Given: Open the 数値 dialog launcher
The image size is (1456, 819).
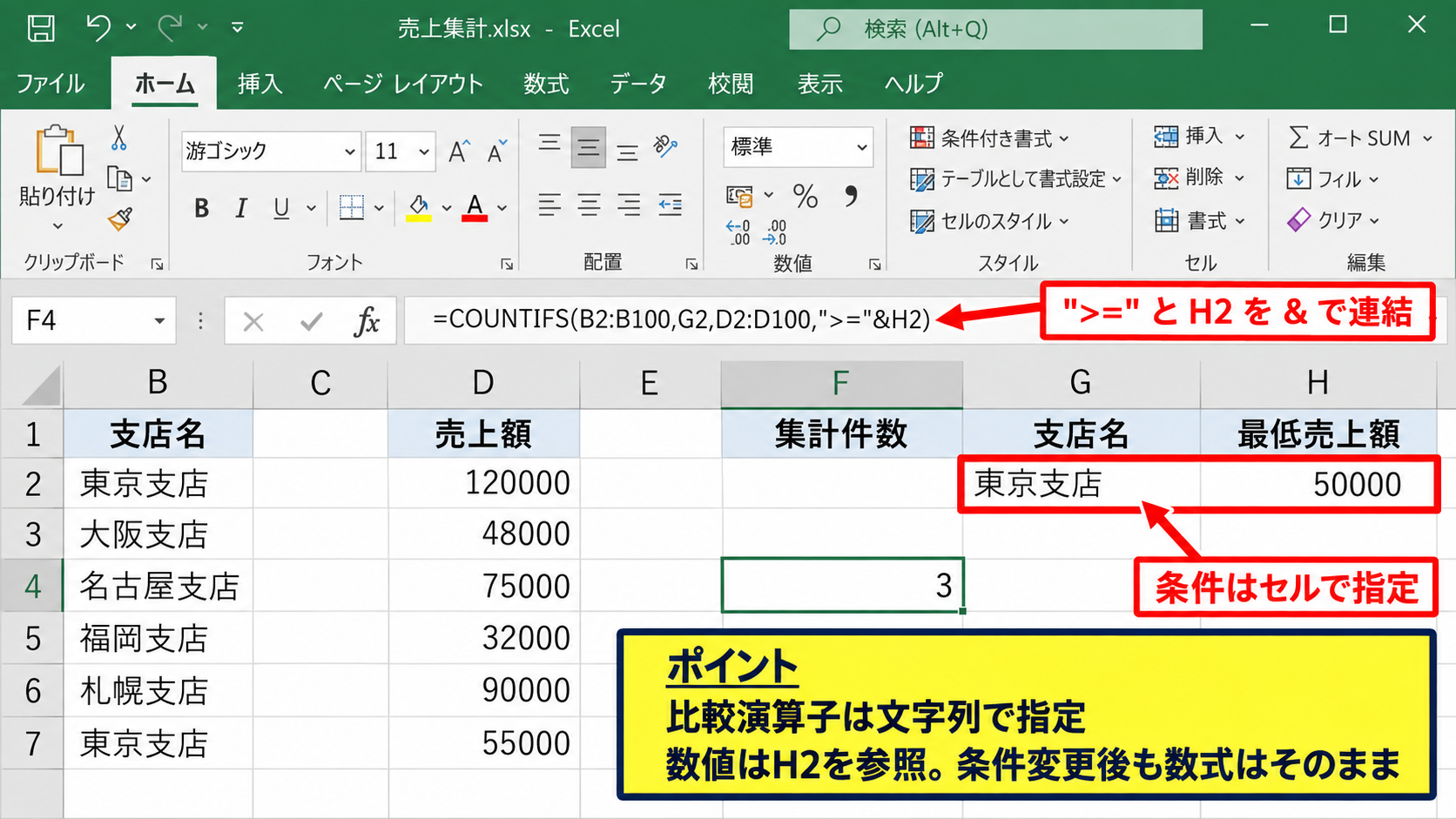Looking at the screenshot, I should (x=874, y=264).
